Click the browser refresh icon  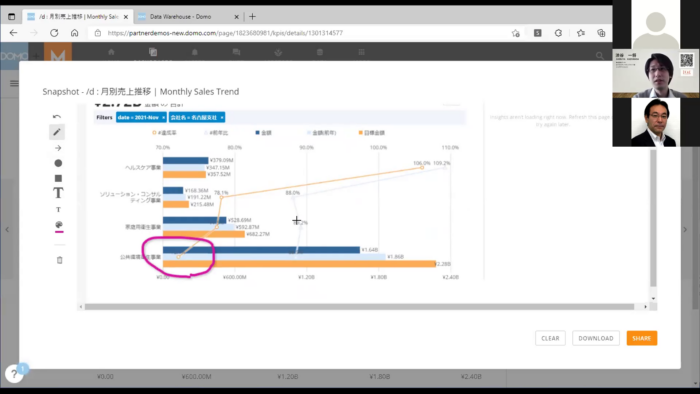tap(54, 33)
